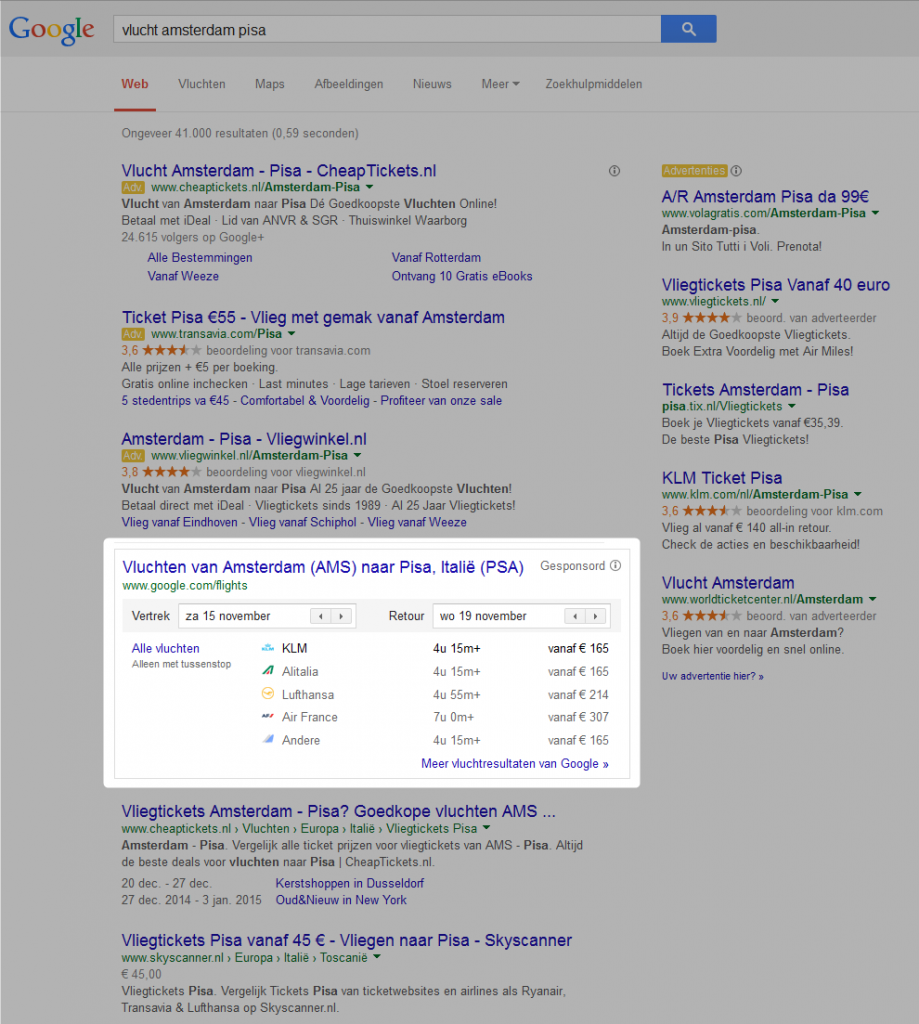This screenshot has height=1024, width=919.
Task: Switch to the Maps tab
Action: tap(270, 84)
